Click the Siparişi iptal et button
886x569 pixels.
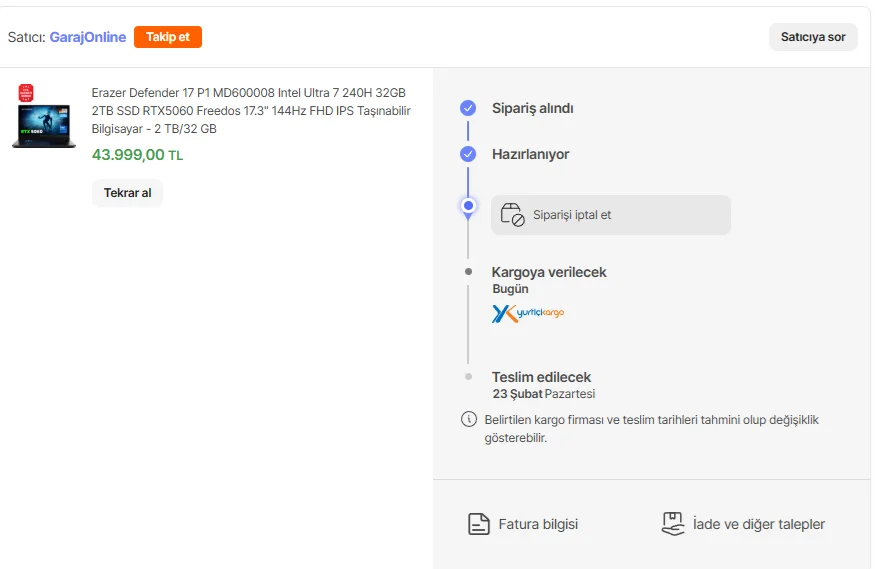point(611,215)
